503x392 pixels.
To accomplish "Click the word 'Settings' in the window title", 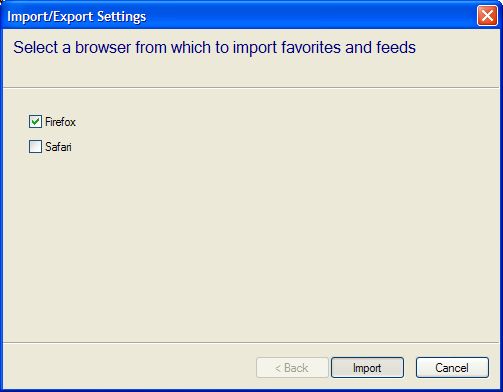I will [121, 17].
